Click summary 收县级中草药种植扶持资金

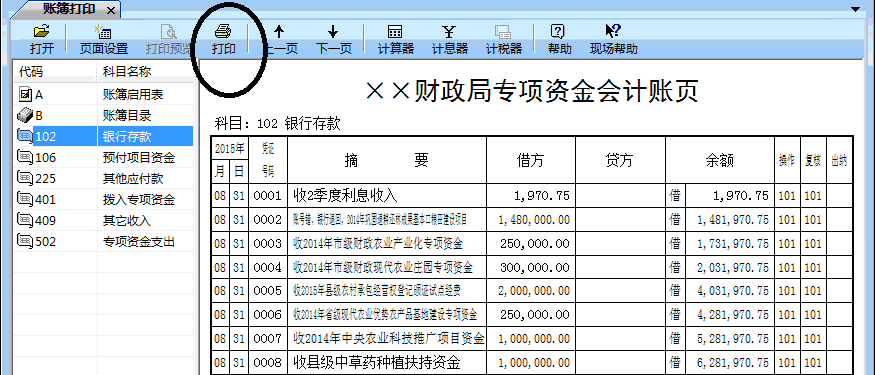pos(377,363)
